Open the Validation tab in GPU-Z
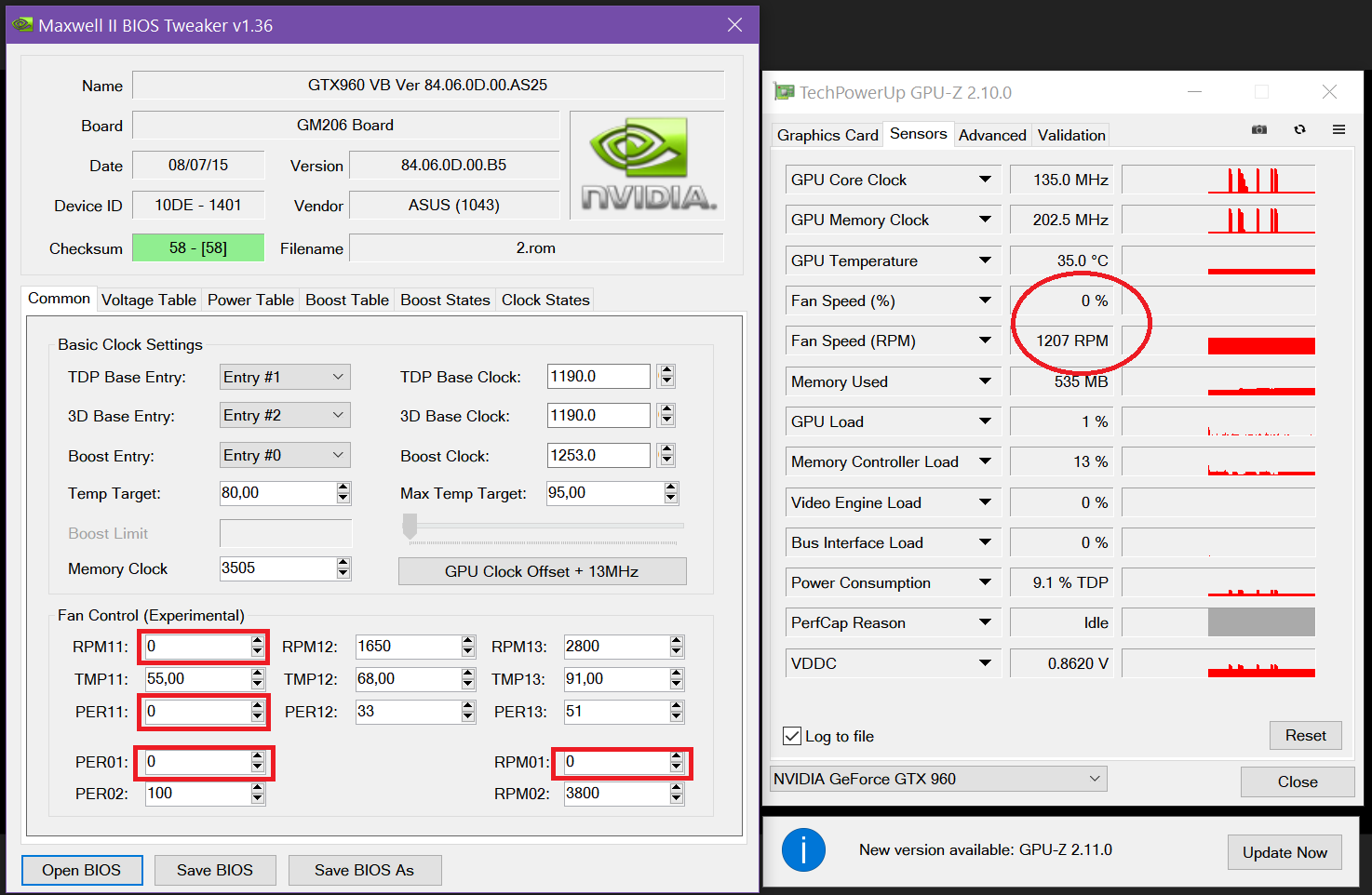 click(1071, 135)
